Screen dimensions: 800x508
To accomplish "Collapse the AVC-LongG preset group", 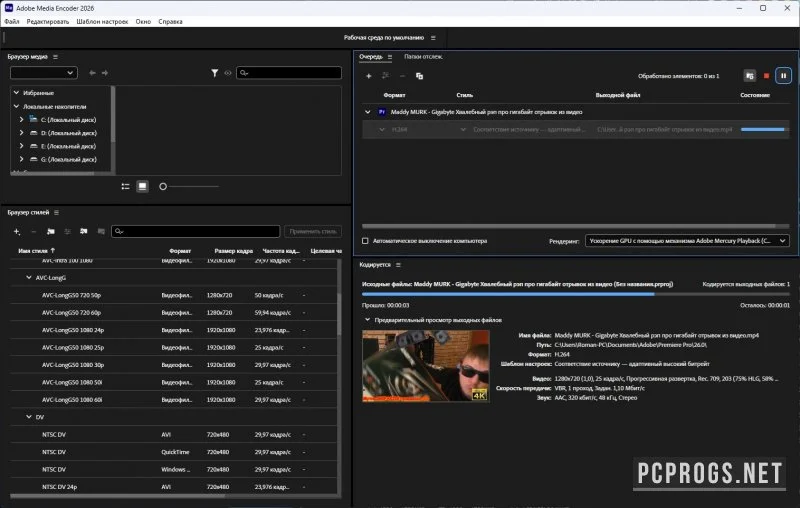I will point(29,277).
